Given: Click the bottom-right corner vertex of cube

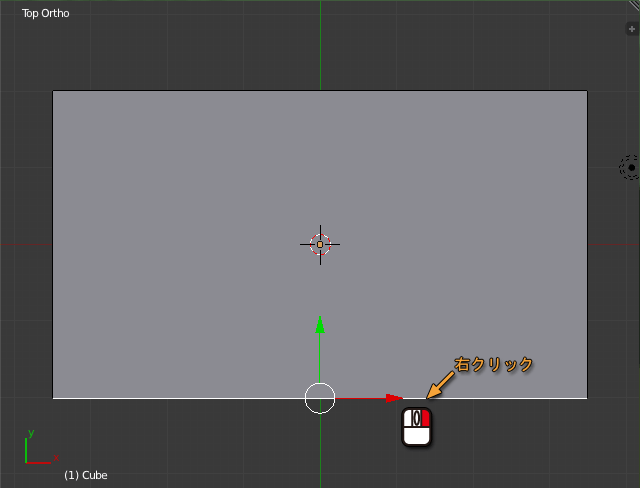Looking at the screenshot, I should click(587, 398).
